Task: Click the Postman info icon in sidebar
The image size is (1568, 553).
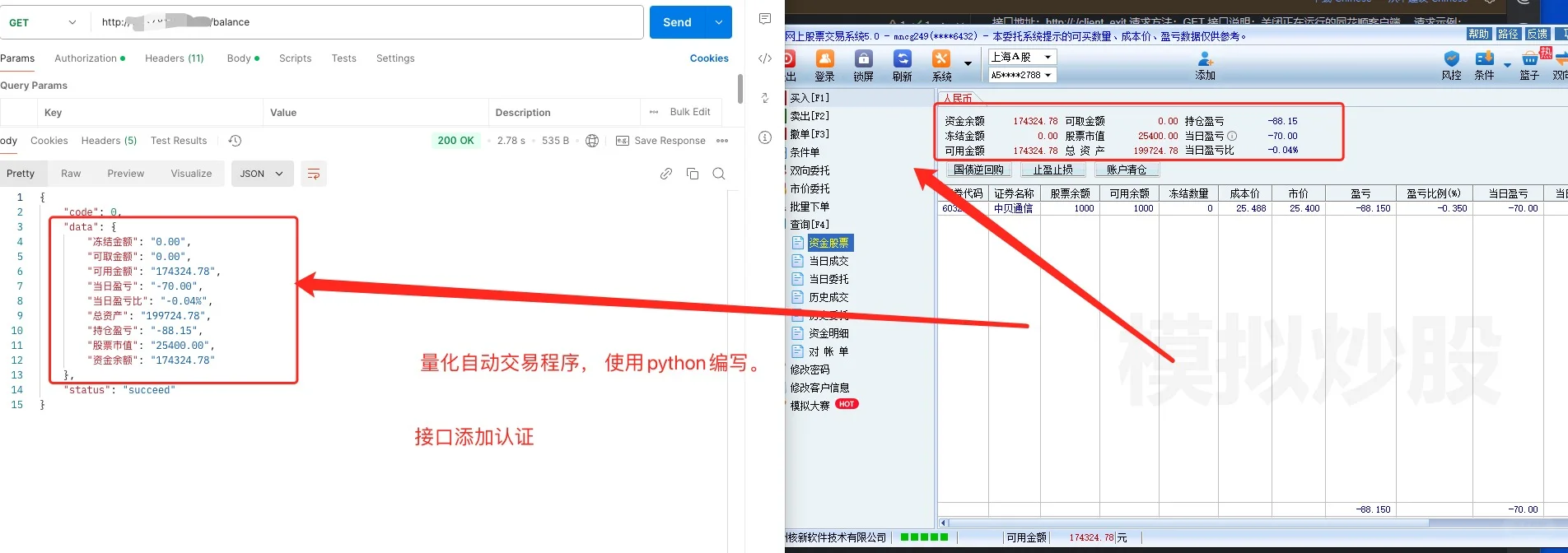Action: pos(765,137)
